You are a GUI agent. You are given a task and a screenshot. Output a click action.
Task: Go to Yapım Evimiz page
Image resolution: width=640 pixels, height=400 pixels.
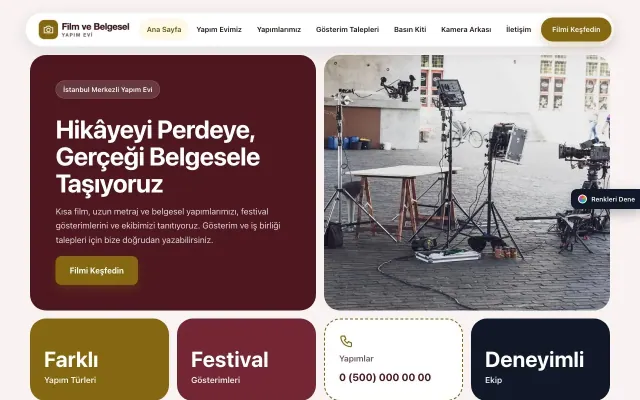click(219, 29)
